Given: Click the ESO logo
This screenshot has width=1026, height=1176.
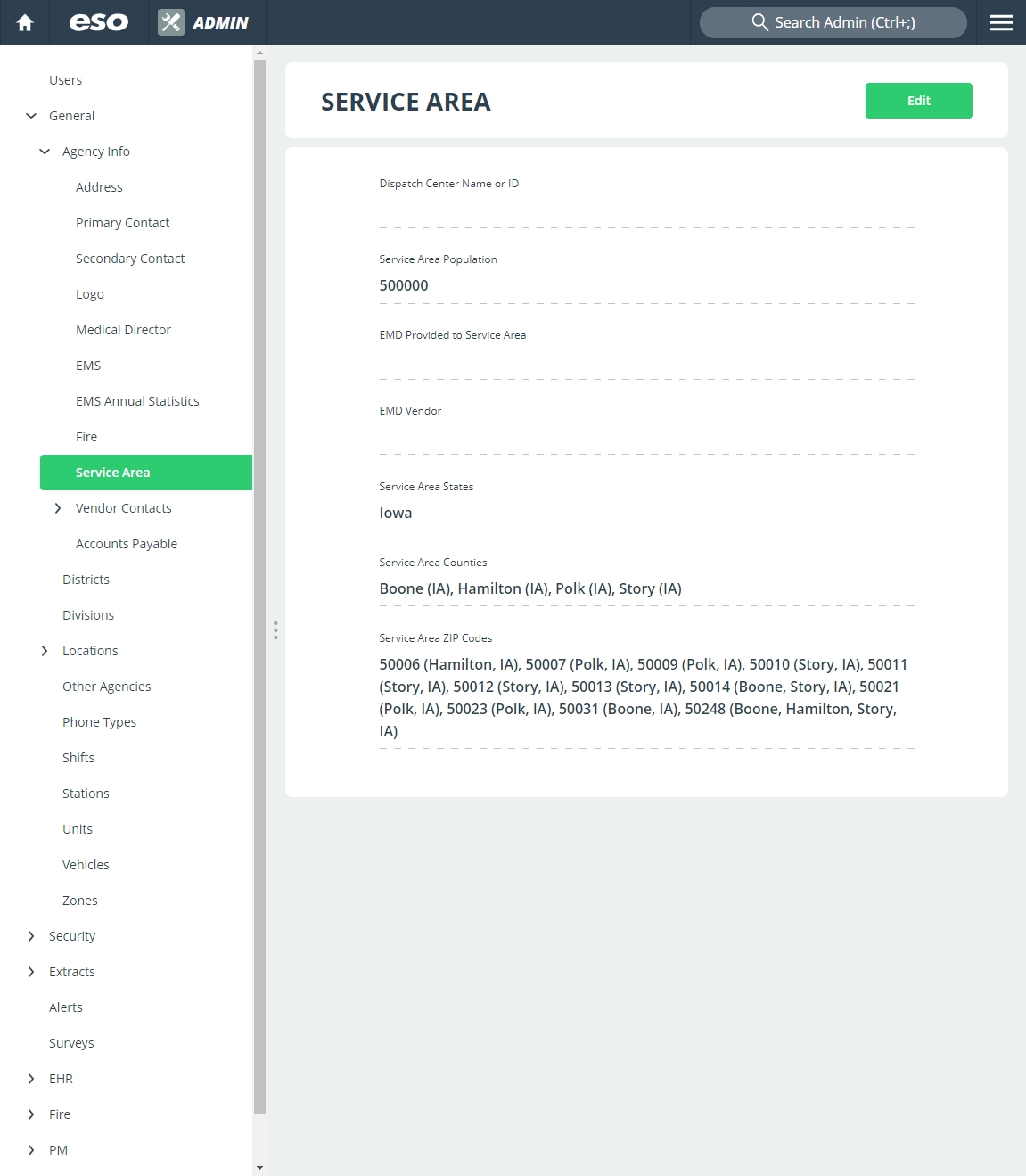Looking at the screenshot, I should click(97, 21).
